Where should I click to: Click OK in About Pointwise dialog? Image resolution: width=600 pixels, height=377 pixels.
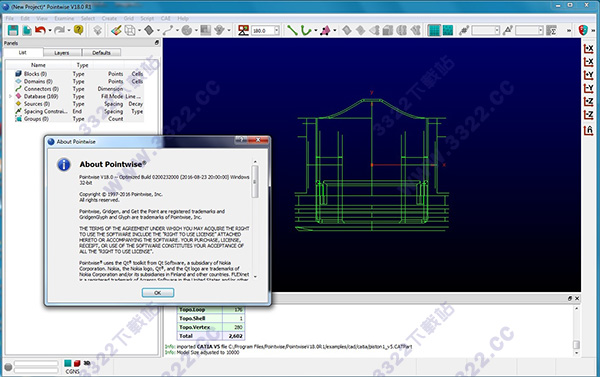pos(158,293)
